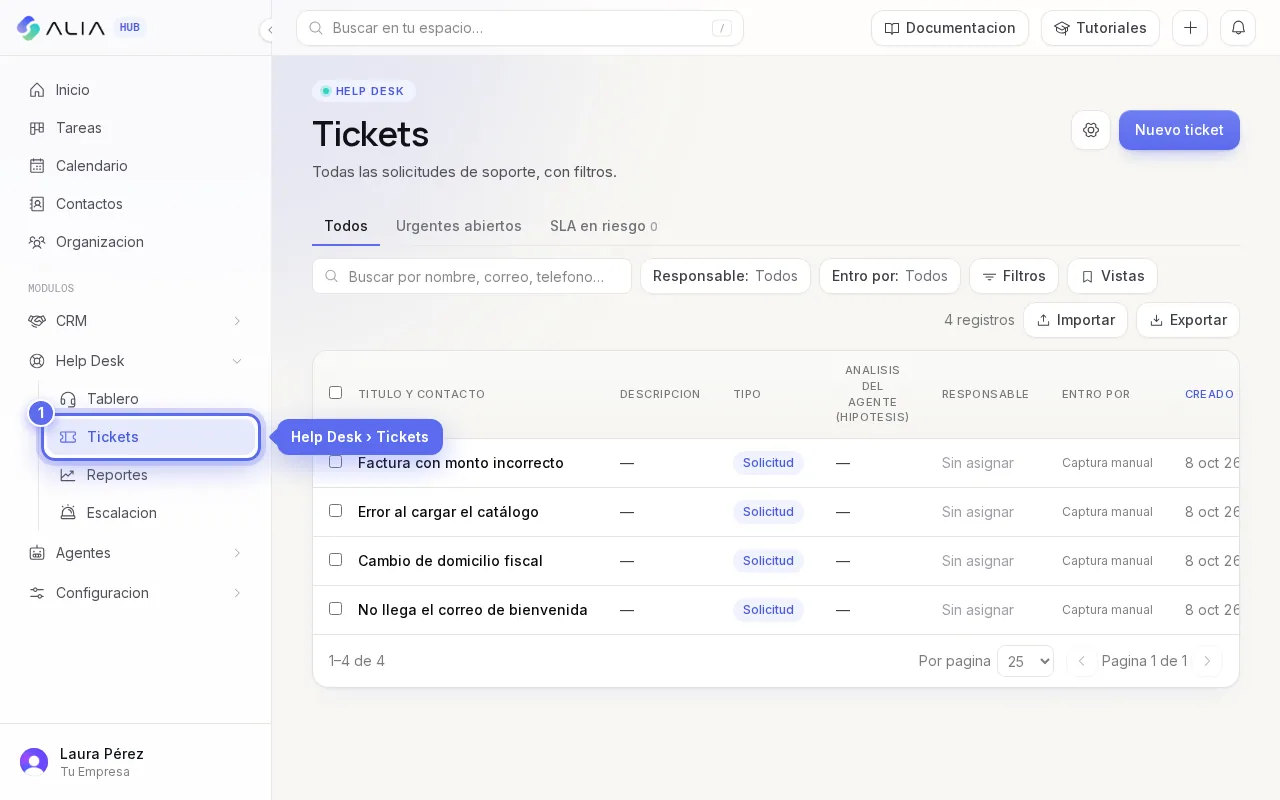Open notifications bell
The image size is (1280, 800).
pyautogui.click(x=1238, y=28)
